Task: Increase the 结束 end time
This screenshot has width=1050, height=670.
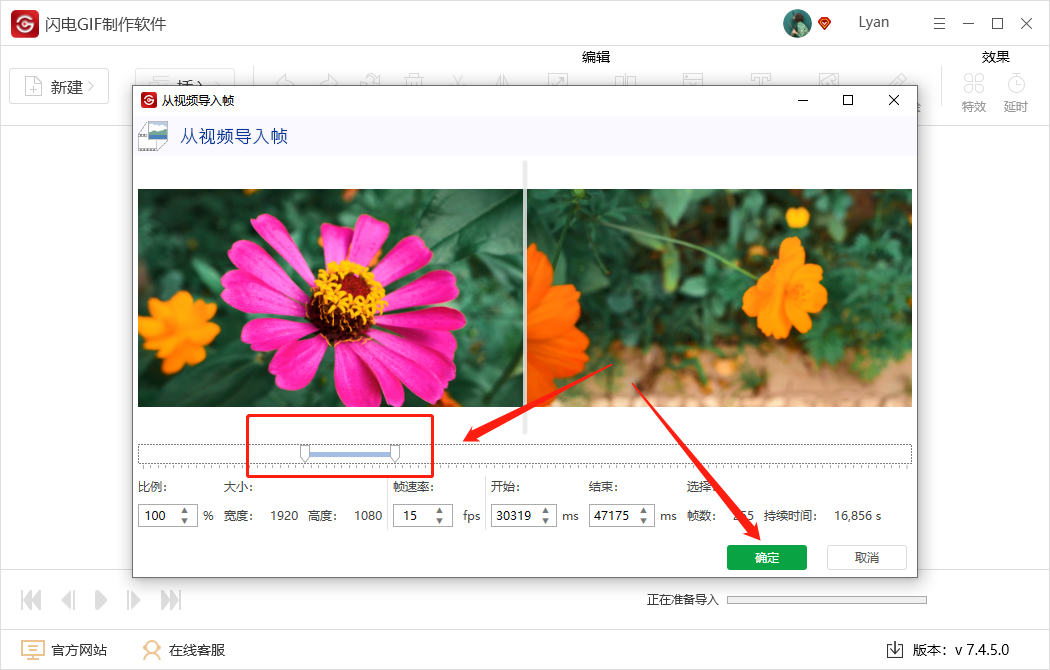Action: coord(644,511)
